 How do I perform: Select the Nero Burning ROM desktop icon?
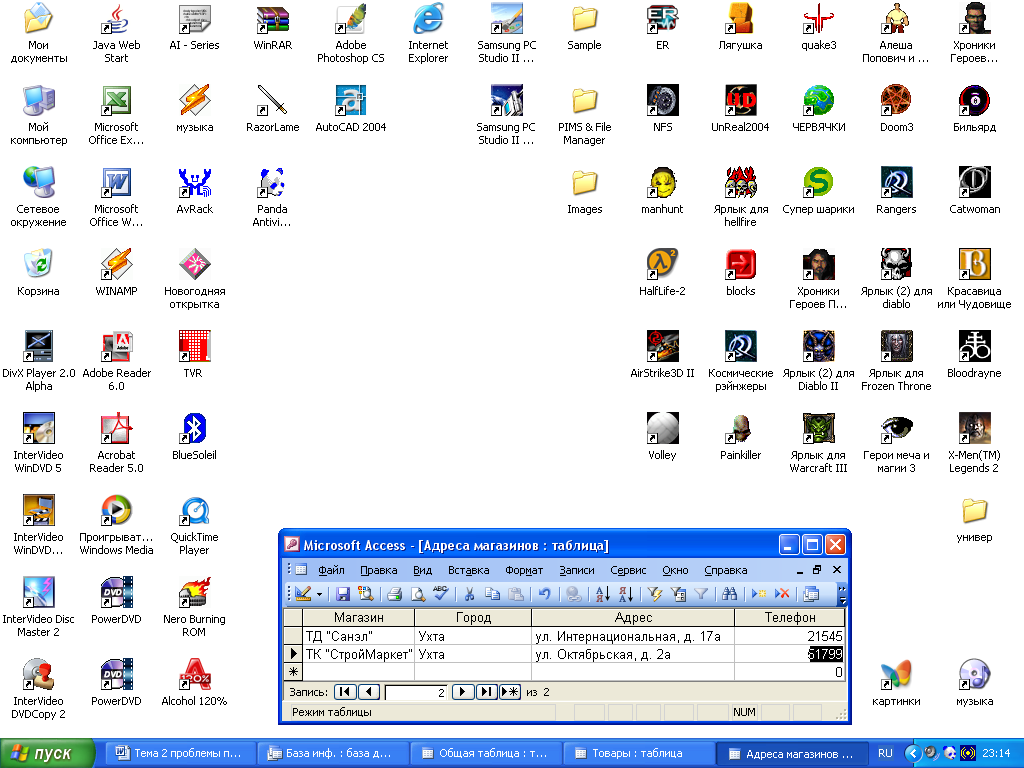click(x=194, y=607)
